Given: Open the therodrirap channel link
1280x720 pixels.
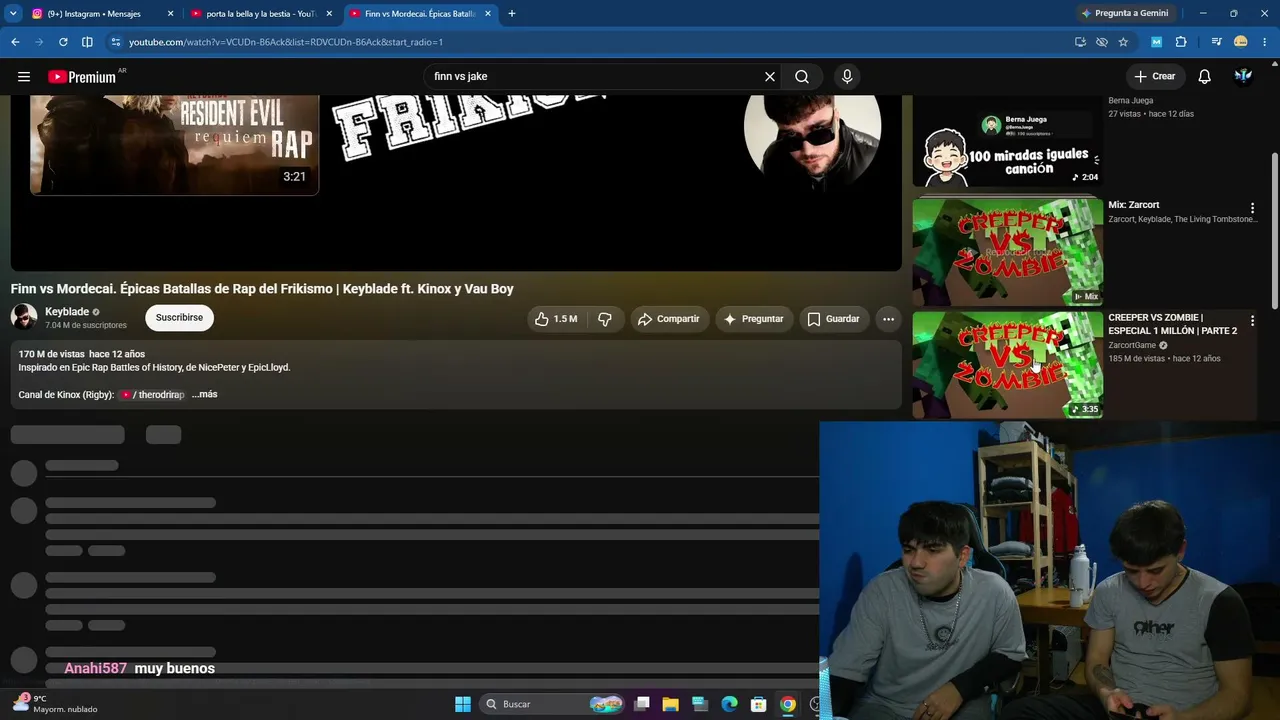Looking at the screenshot, I should point(153,395).
